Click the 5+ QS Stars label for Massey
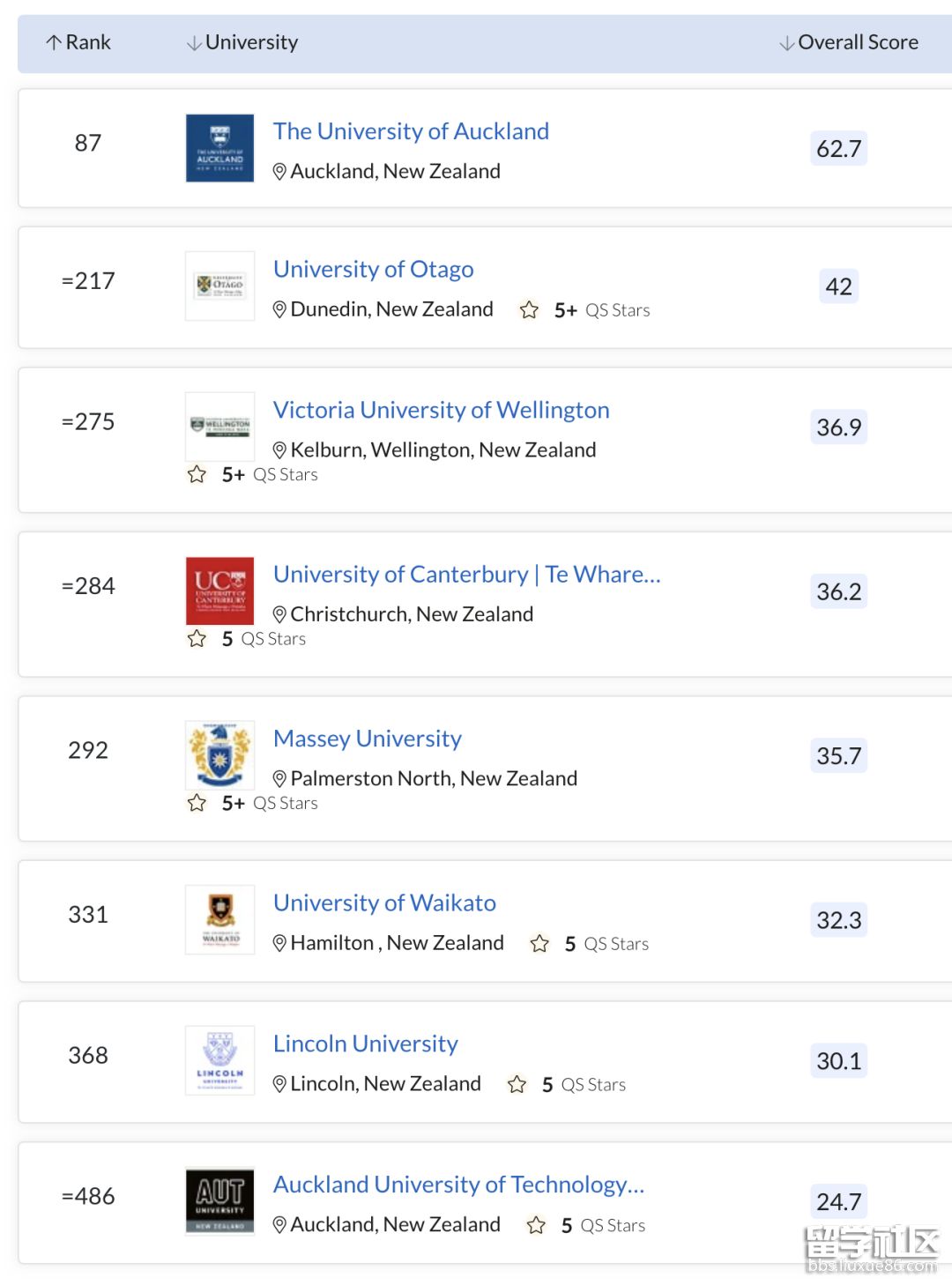Viewport: 952px width, 1285px height. tap(269, 803)
